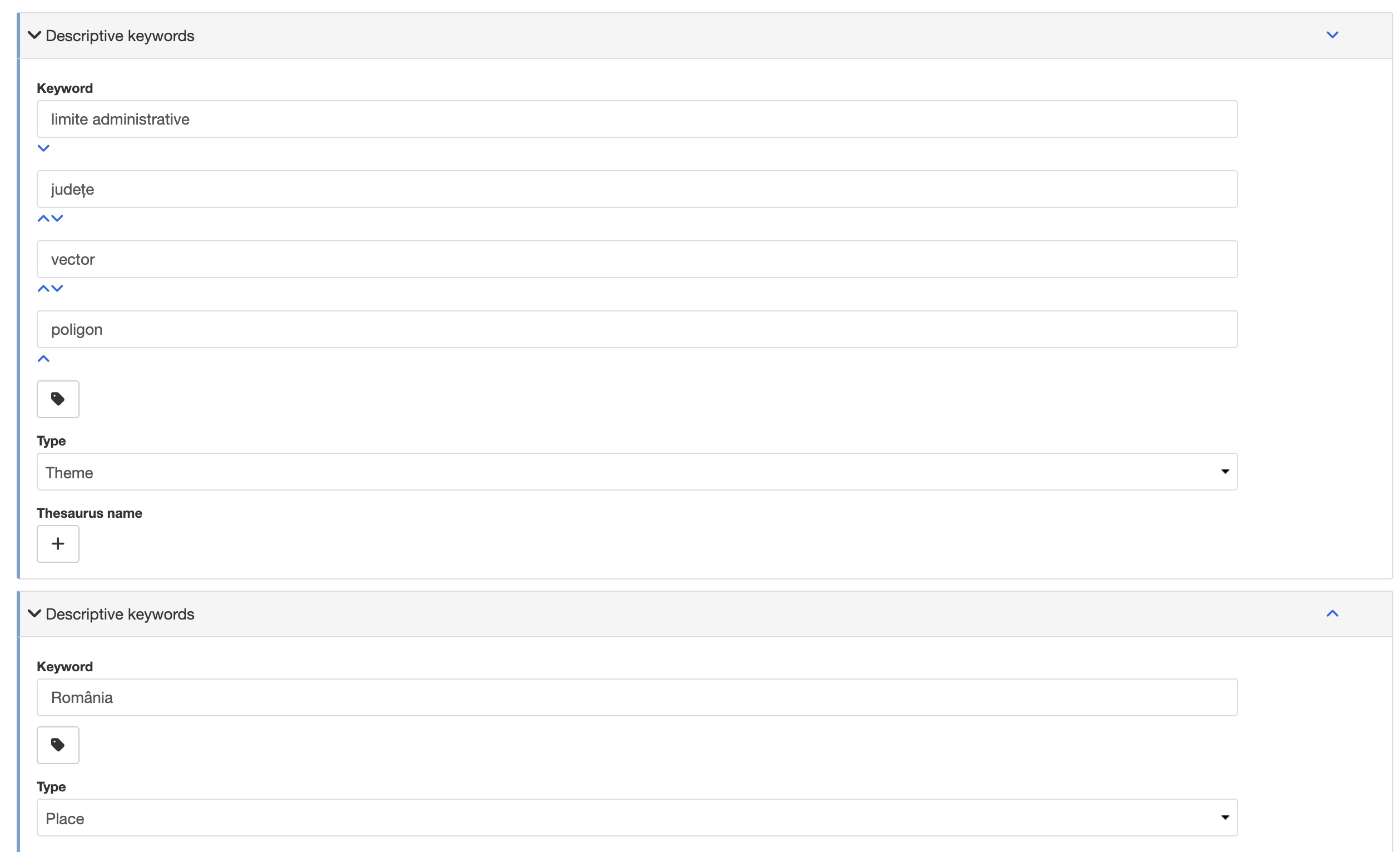The height and width of the screenshot is (852, 1400).
Task: Edit the 'vector' keyword field
Action: [x=637, y=259]
